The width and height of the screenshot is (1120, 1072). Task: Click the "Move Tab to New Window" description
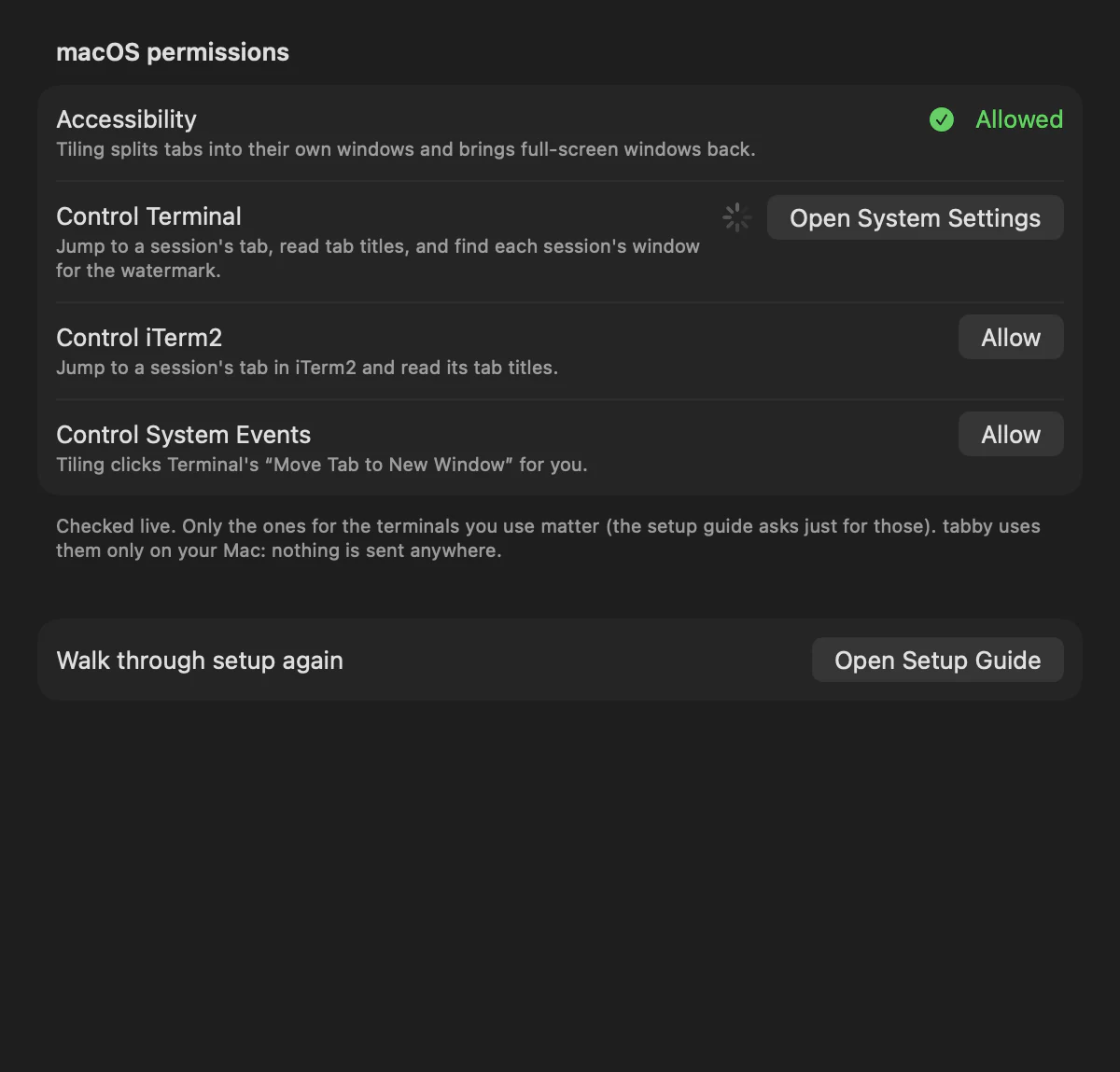(x=322, y=465)
